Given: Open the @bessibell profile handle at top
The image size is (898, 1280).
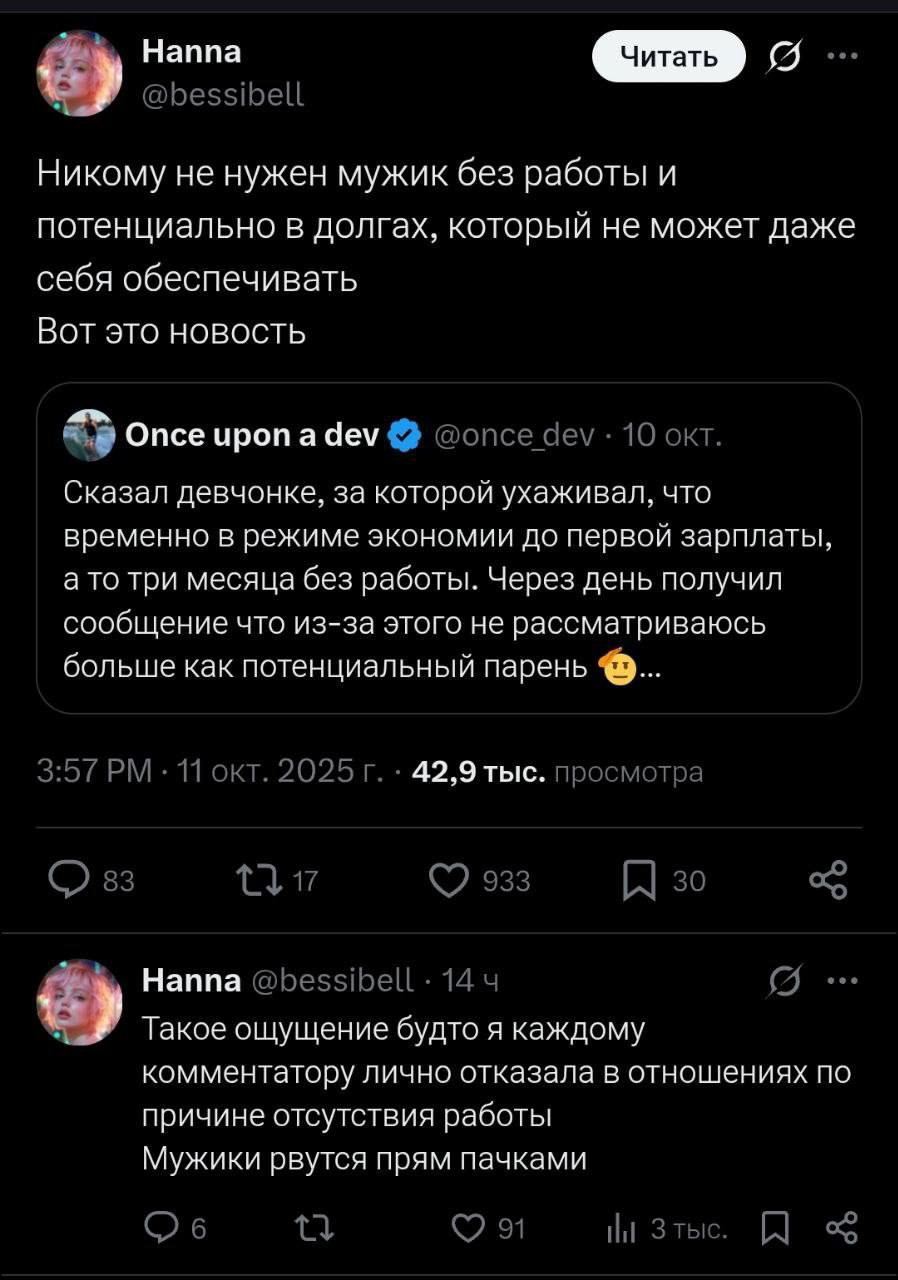Looking at the screenshot, I should (223, 94).
